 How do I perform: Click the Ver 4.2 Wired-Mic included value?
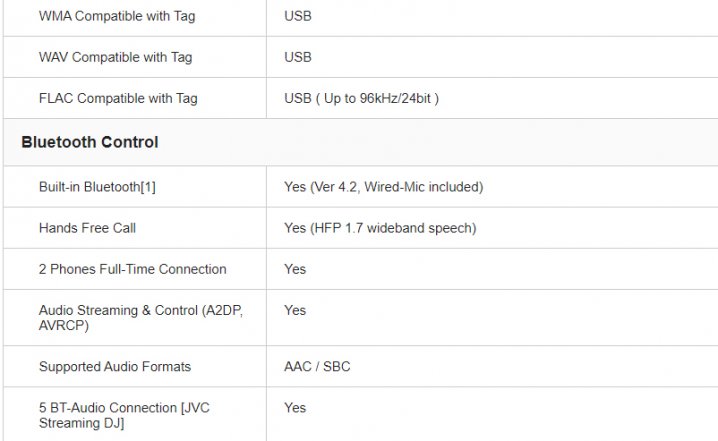pos(383,187)
